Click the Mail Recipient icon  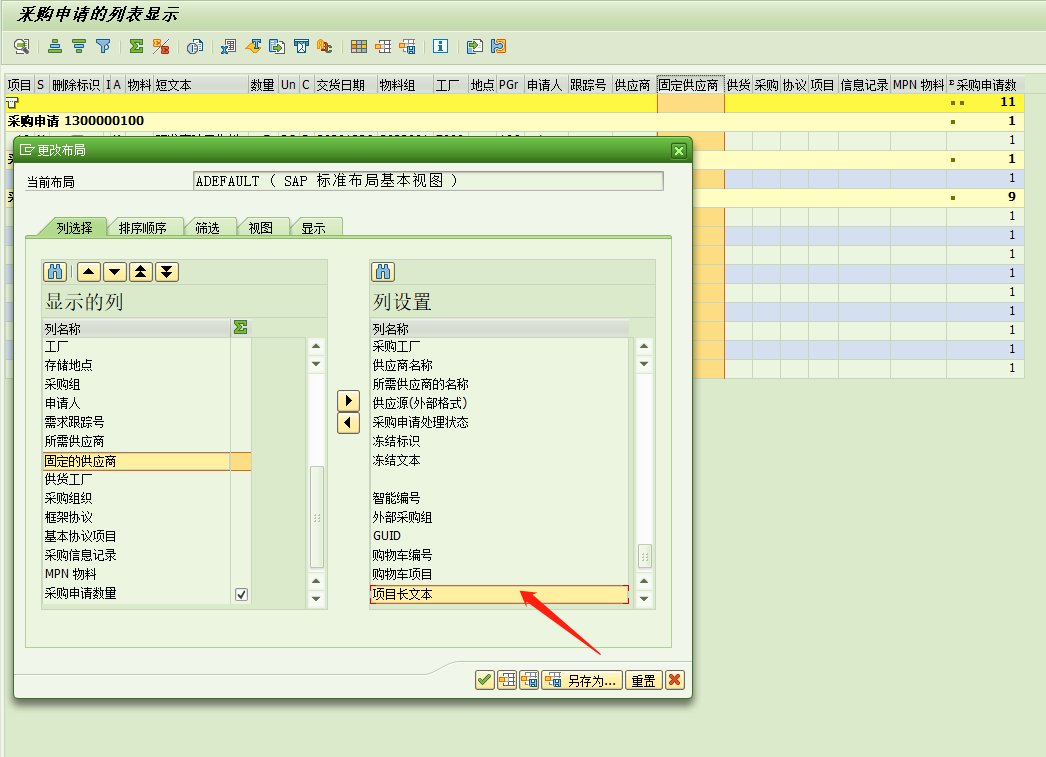(302, 46)
